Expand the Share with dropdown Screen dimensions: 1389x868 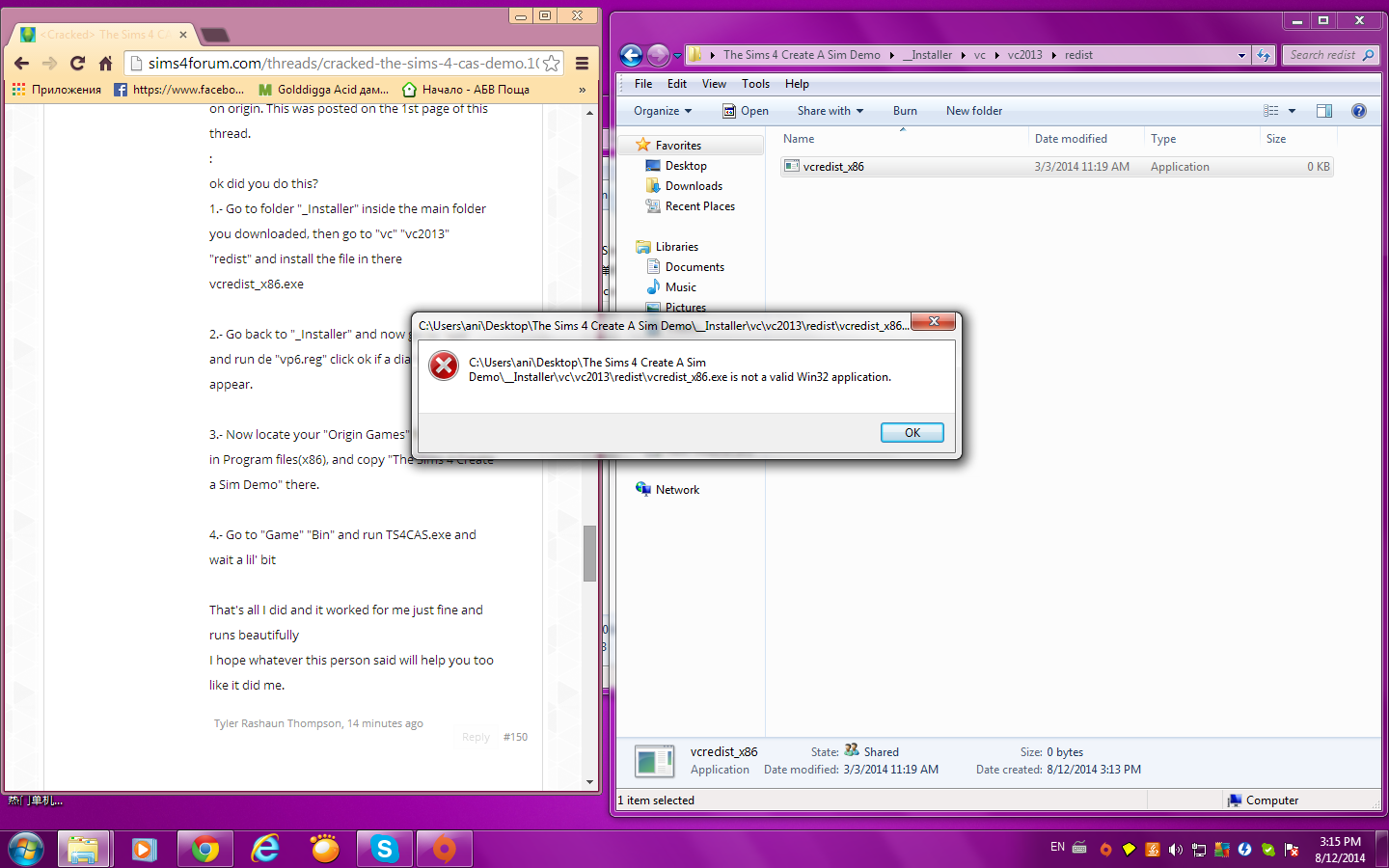tap(830, 111)
